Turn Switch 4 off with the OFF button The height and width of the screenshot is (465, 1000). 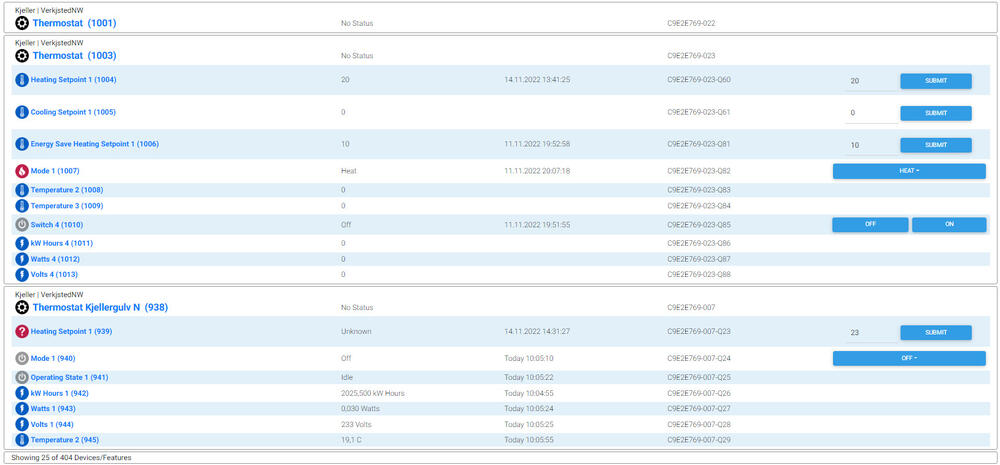tap(870, 225)
